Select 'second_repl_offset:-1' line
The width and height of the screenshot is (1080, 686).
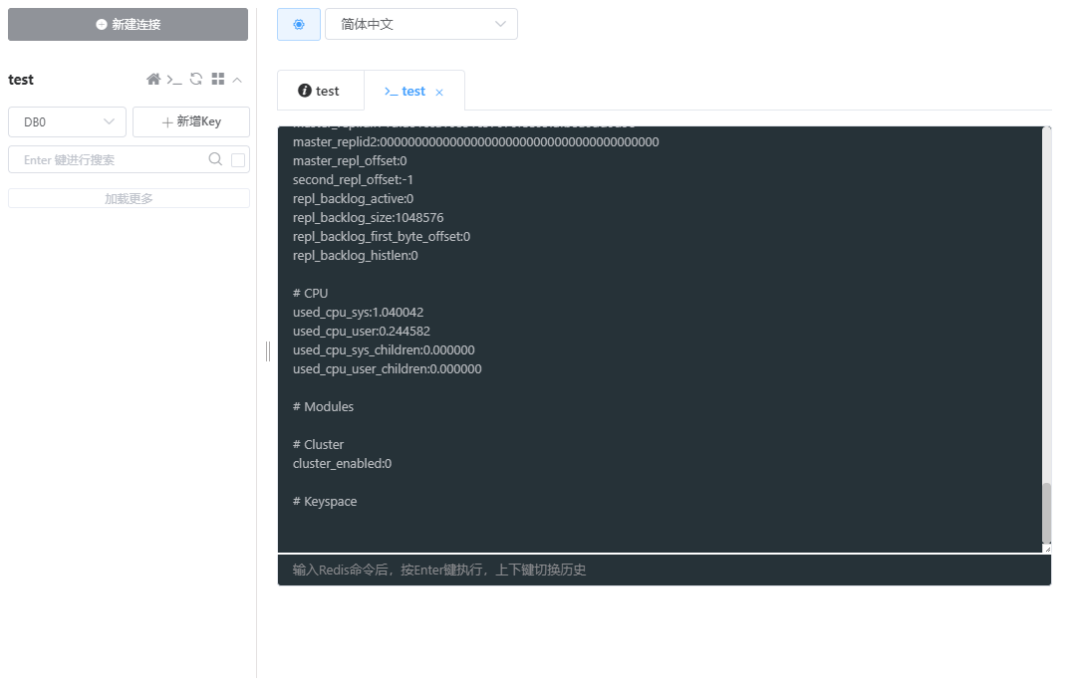point(353,180)
